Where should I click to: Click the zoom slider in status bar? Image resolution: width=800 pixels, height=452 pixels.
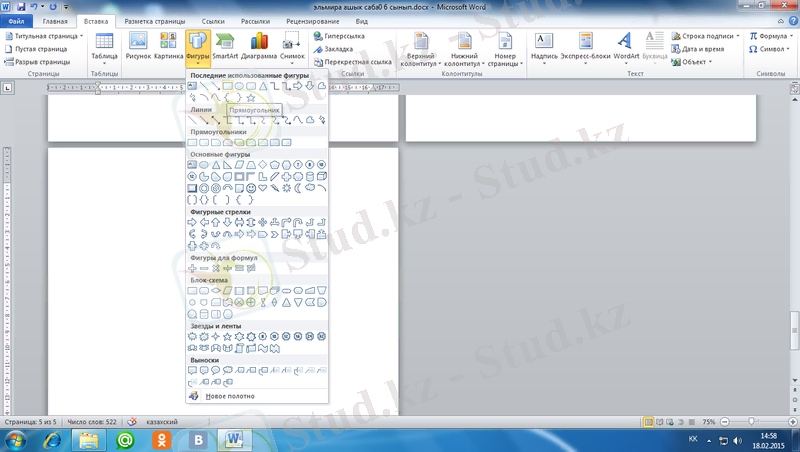(751, 422)
